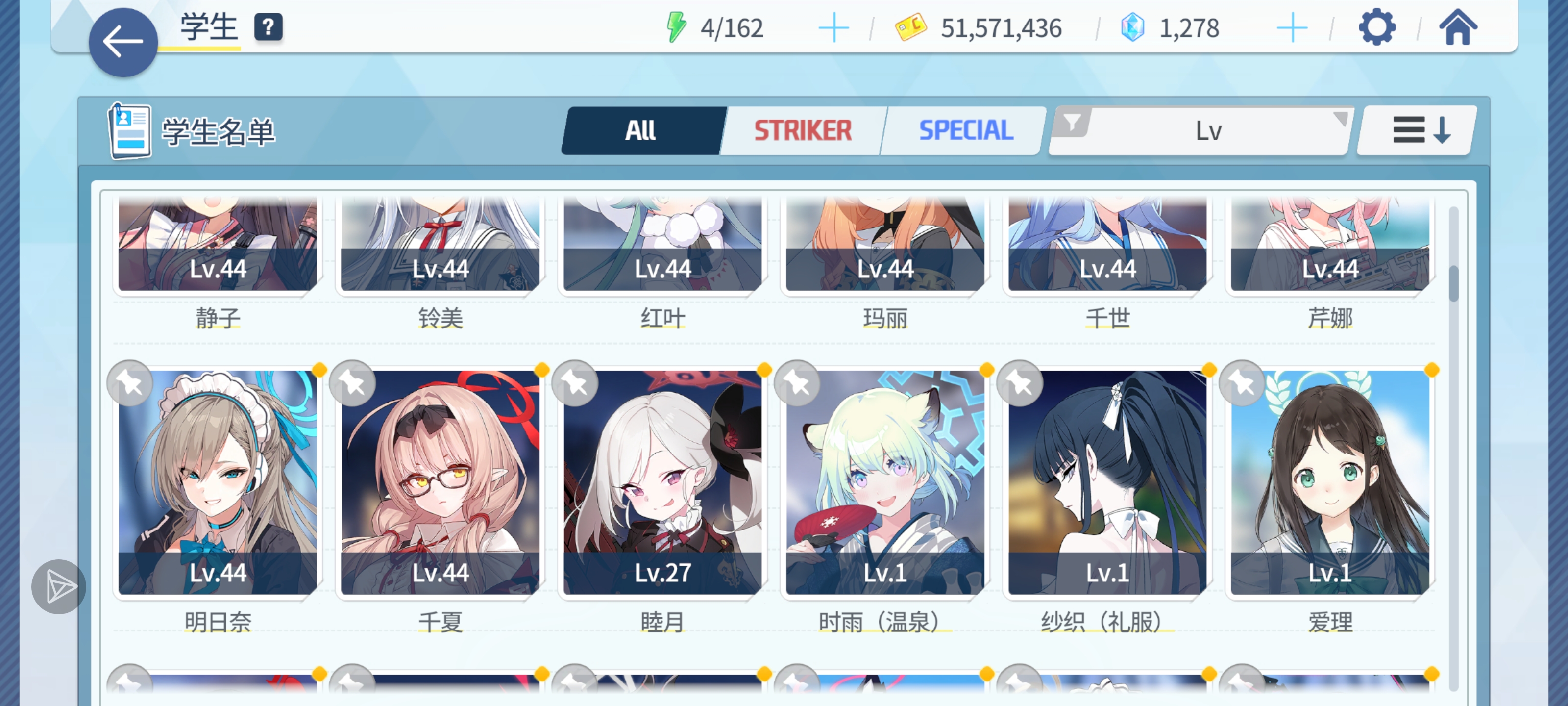Tap the paper plane floating icon

pos(59,586)
